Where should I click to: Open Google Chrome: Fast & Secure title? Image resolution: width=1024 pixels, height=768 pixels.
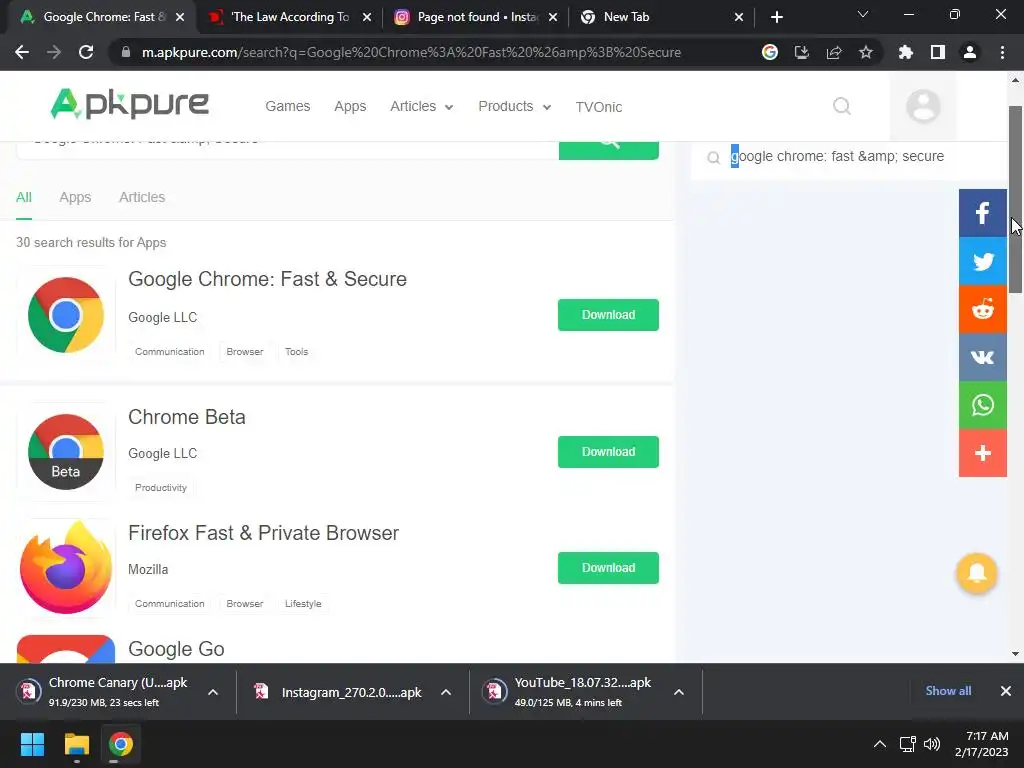point(267,279)
